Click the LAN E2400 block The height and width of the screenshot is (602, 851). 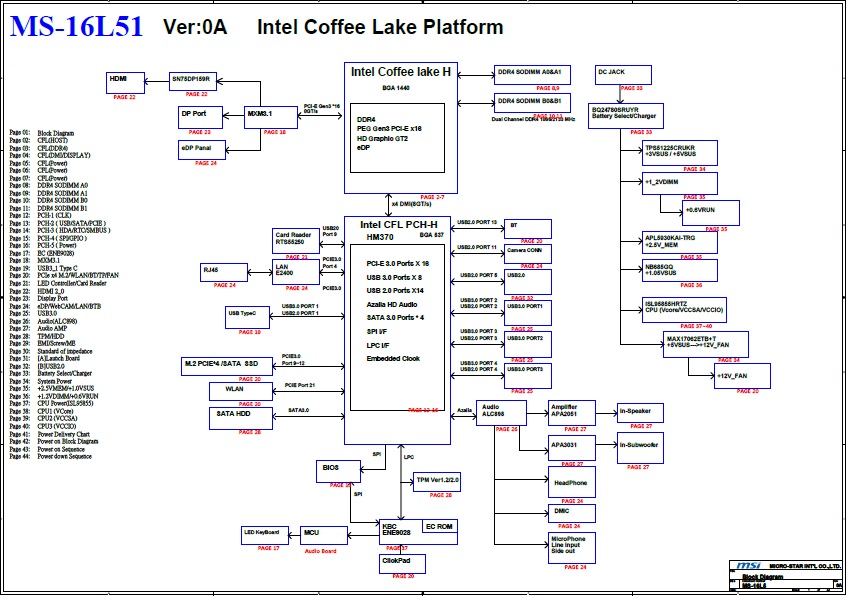(296, 273)
